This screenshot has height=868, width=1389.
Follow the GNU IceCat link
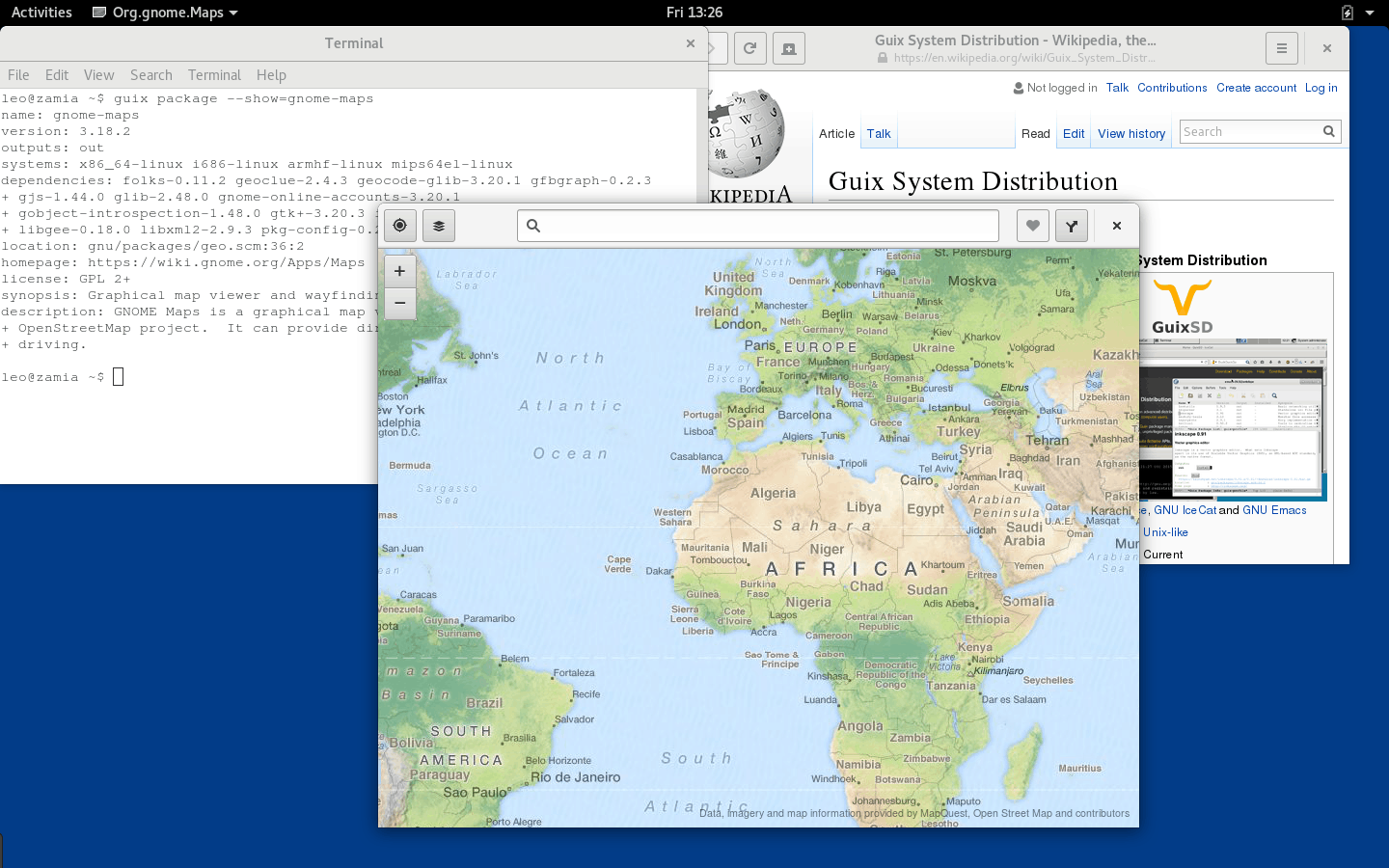pos(1185,510)
